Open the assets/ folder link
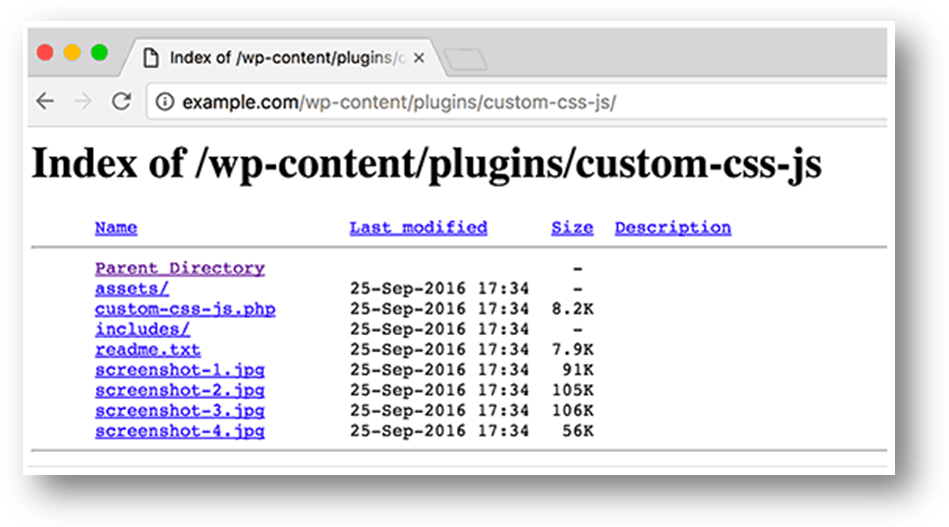949x527 pixels. point(132,289)
